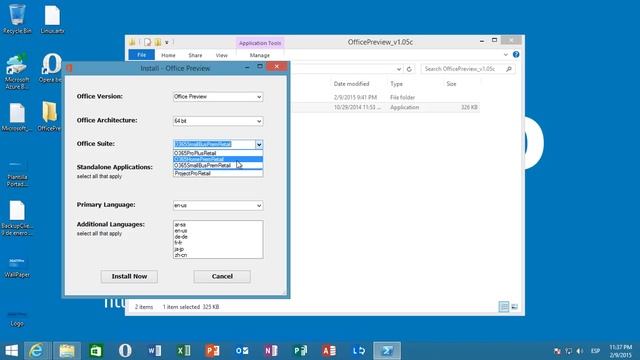Image resolution: width=640 pixels, height=360 pixels.
Task: Click refresh button in Explorer address bar
Action: [x=409, y=69]
